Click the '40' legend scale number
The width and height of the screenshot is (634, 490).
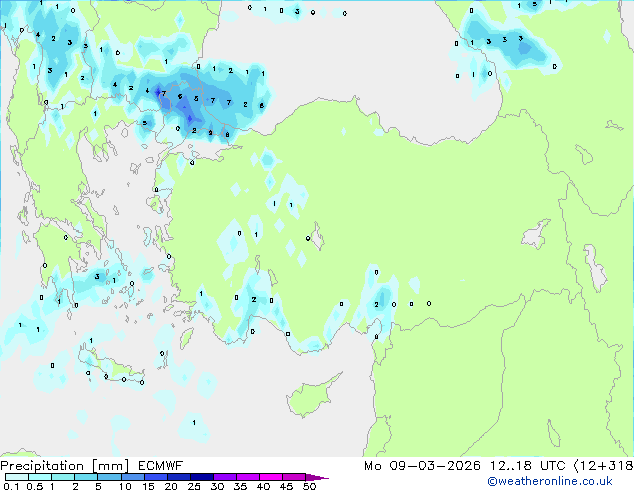click(x=263, y=486)
